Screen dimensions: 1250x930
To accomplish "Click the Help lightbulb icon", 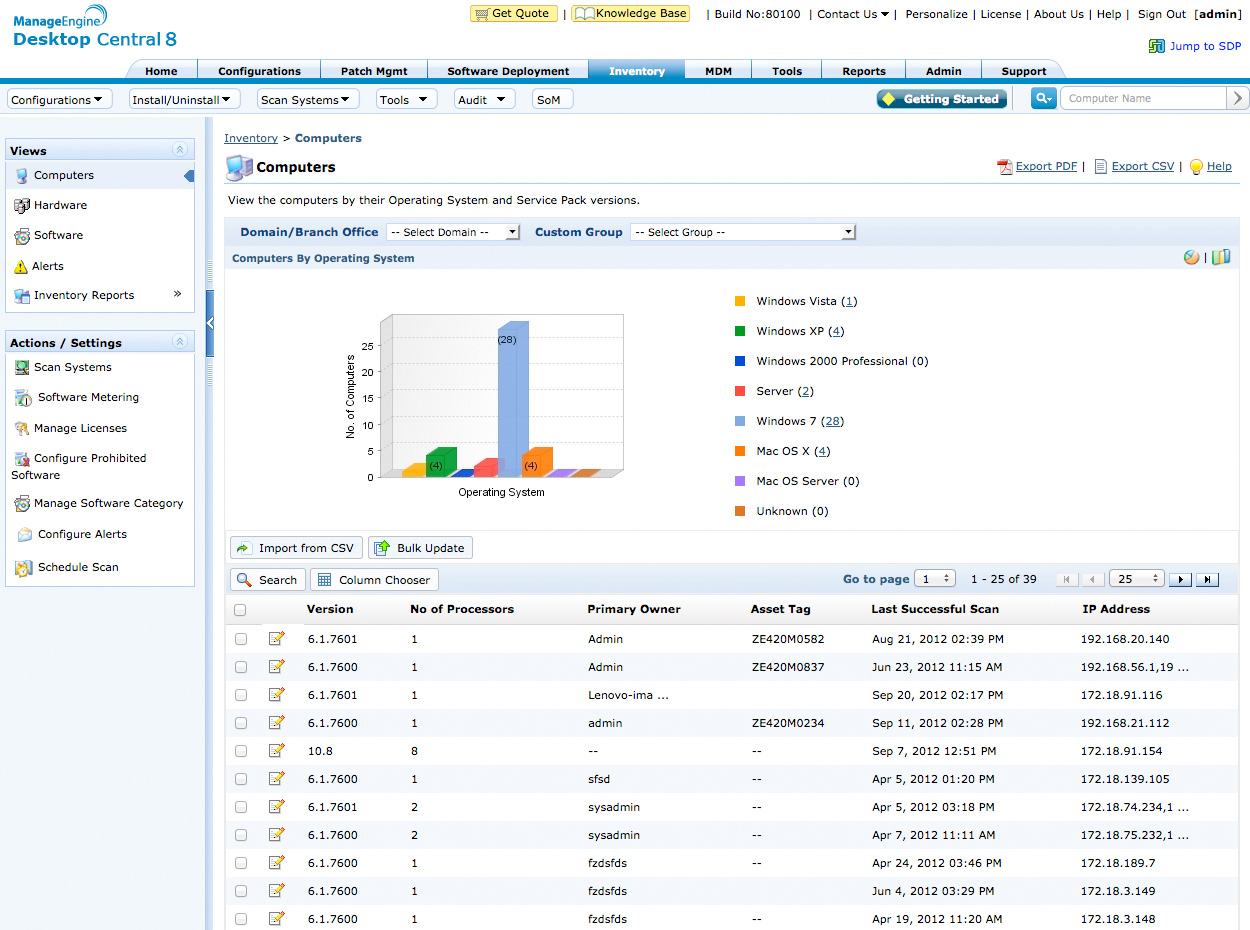I will point(1195,167).
